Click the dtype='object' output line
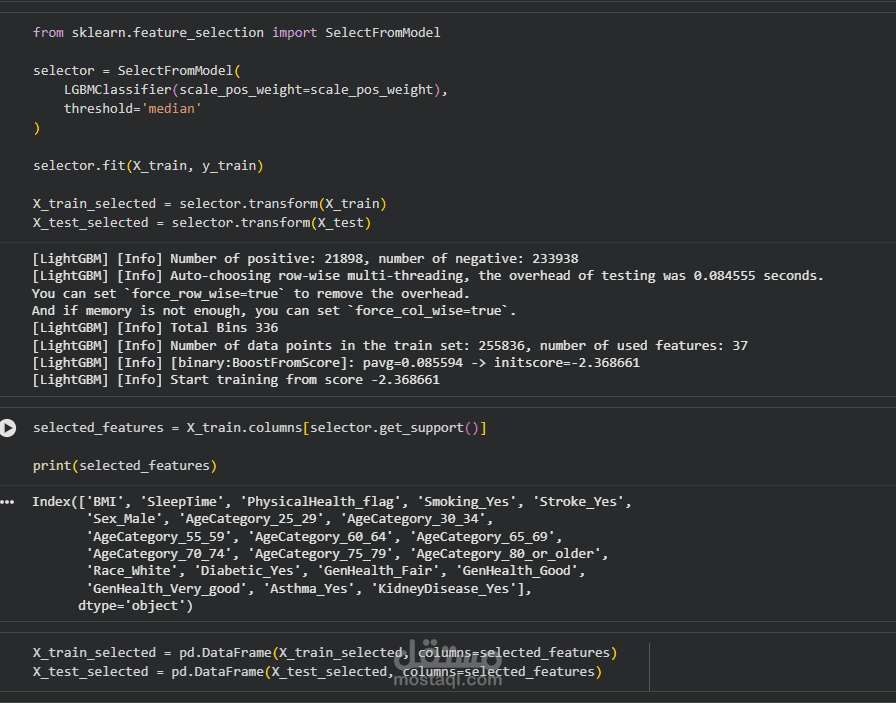The image size is (896, 703). click(135, 605)
